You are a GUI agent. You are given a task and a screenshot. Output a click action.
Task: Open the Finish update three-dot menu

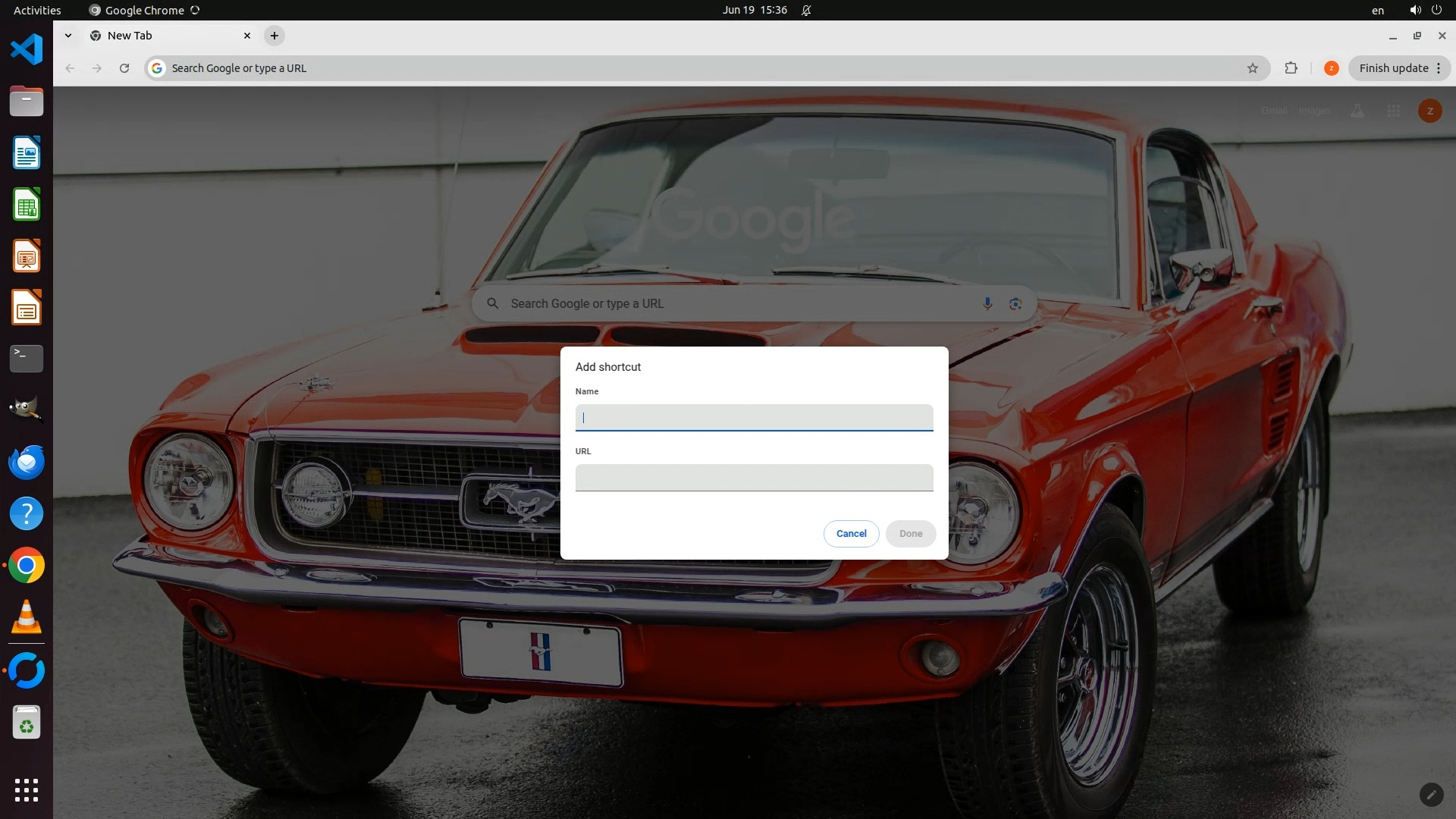click(1438, 68)
